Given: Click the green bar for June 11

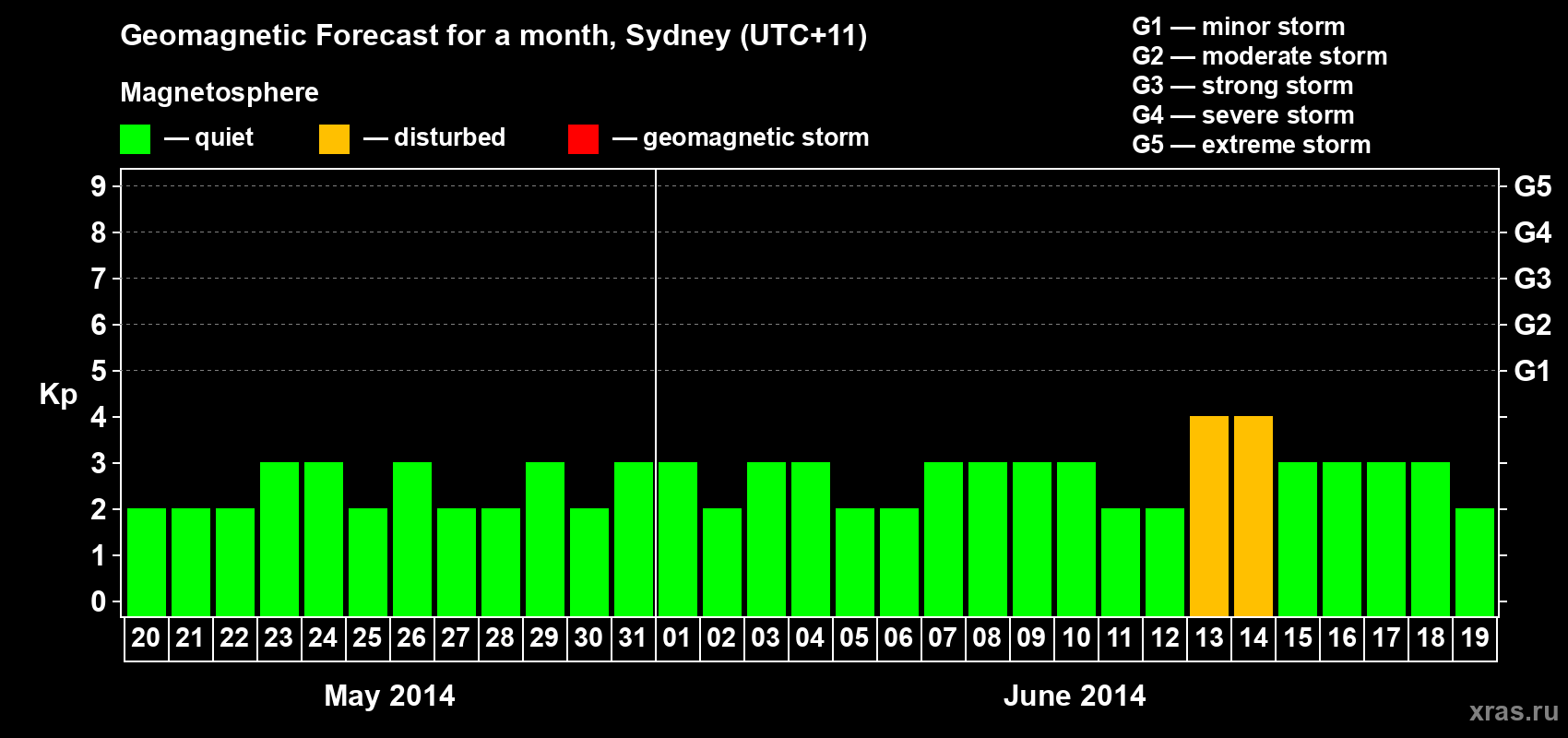Looking at the screenshot, I should [1121, 562].
